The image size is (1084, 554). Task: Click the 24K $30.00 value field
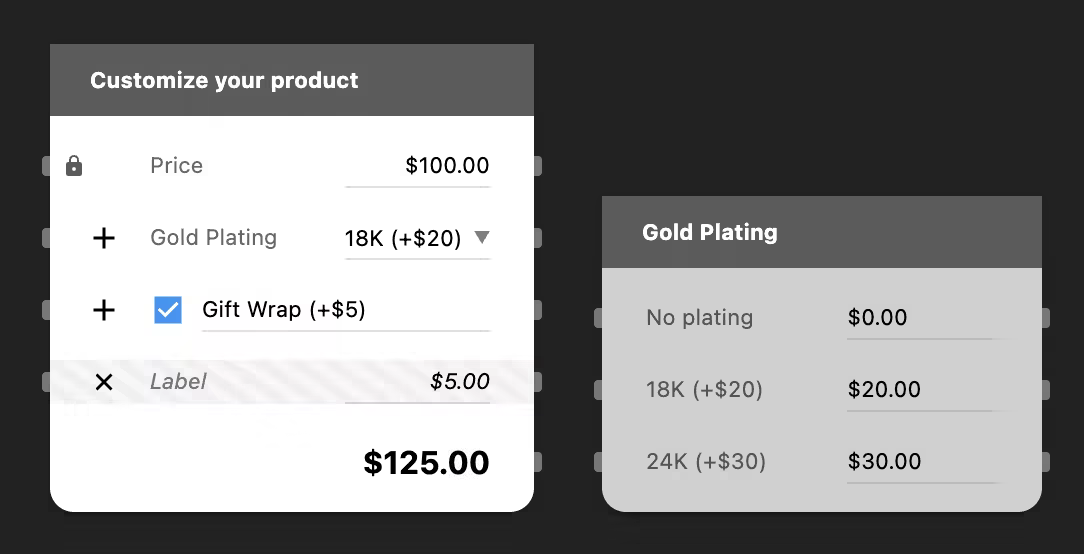pyautogui.click(x=920, y=462)
